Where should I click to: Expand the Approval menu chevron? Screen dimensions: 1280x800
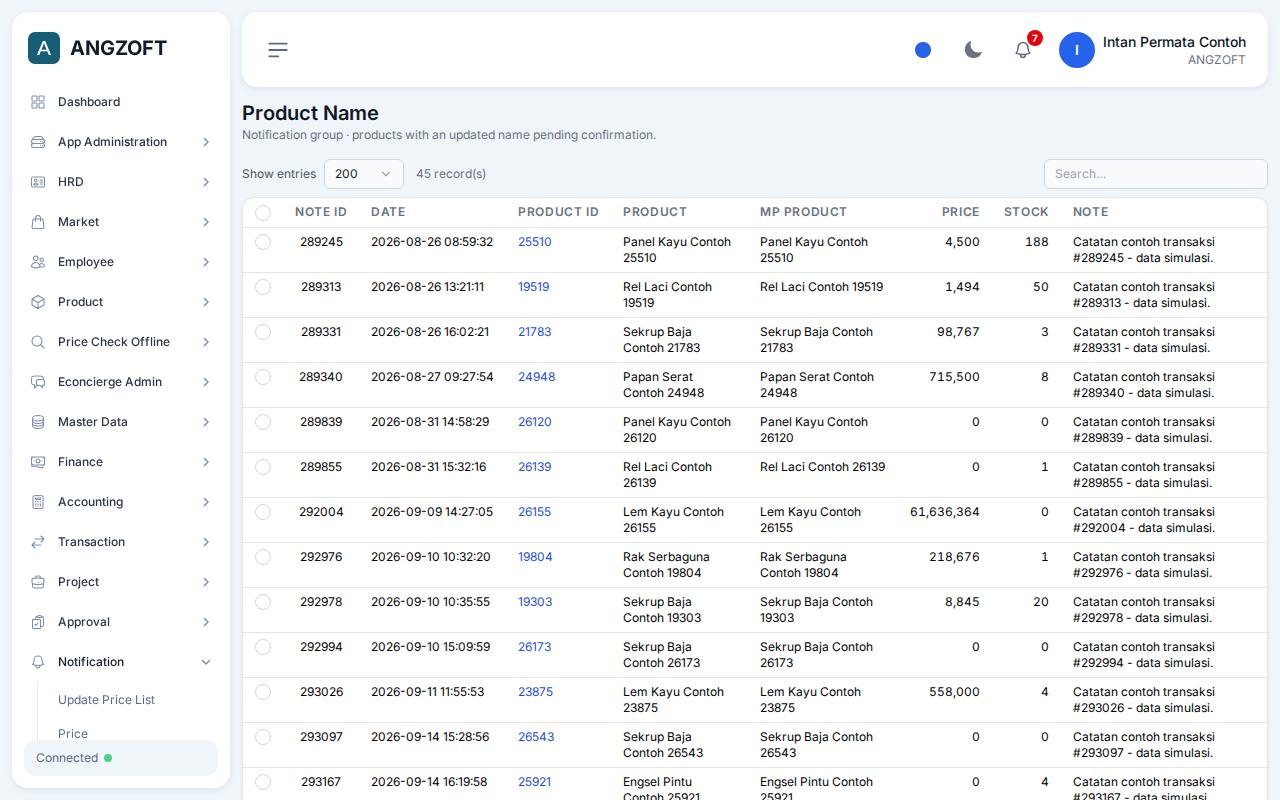click(206, 622)
